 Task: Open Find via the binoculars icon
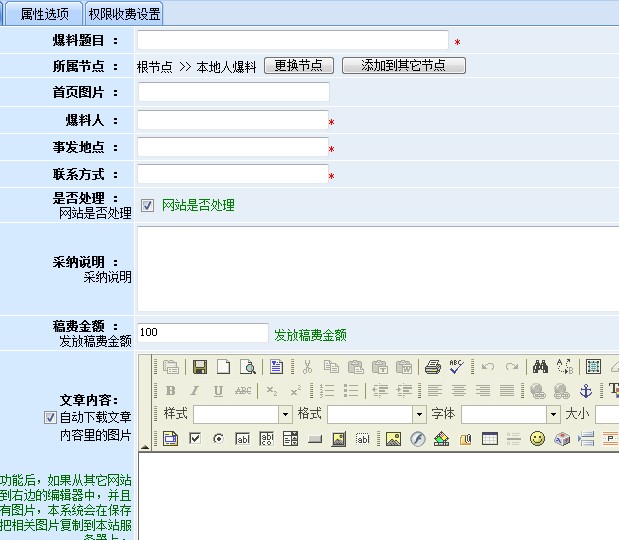click(x=540, y=367)
